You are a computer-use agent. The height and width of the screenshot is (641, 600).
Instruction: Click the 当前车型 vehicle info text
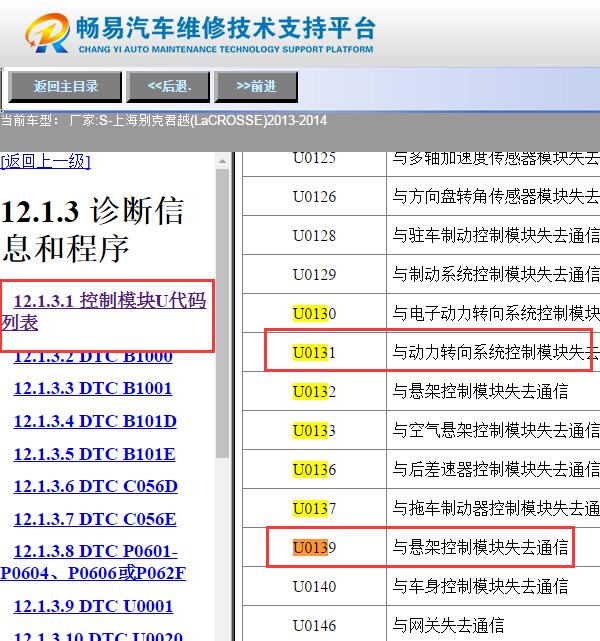coord(163,121)
